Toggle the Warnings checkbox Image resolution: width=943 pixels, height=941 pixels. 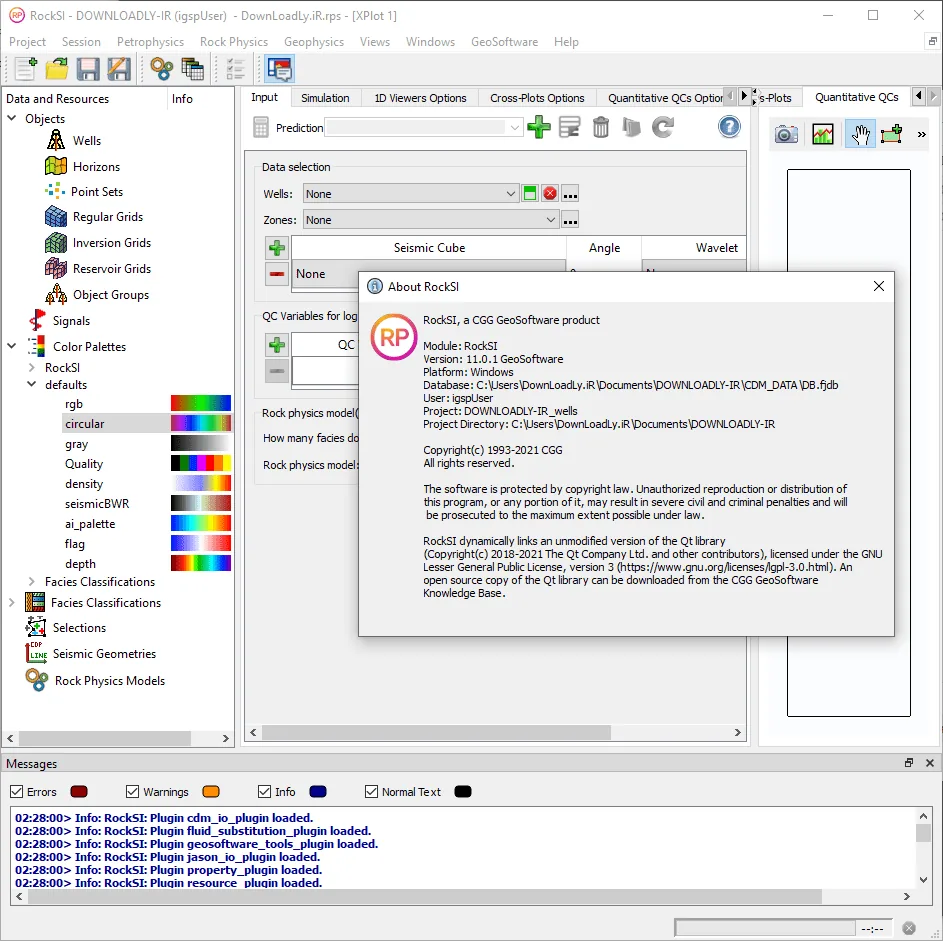click(132, 792)
